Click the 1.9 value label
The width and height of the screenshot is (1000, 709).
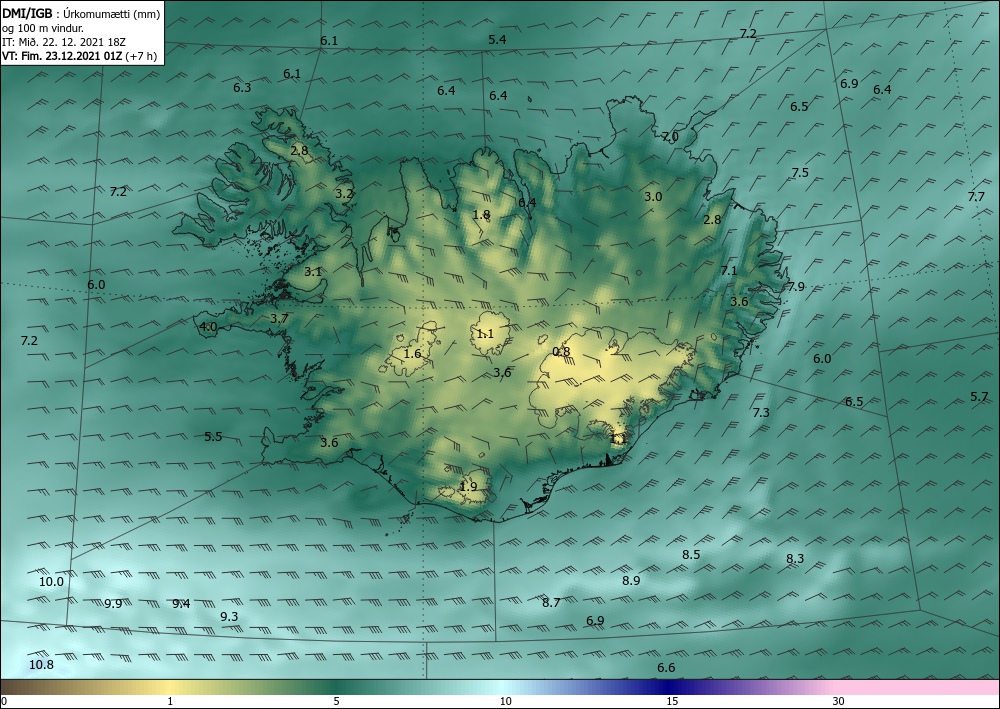point(468,486)
